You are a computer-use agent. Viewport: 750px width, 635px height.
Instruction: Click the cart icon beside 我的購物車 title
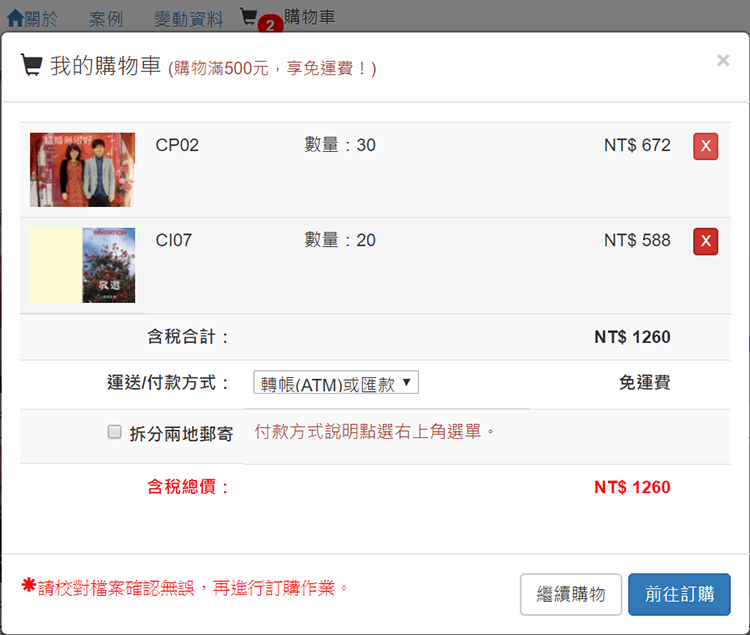click(31, 66)
